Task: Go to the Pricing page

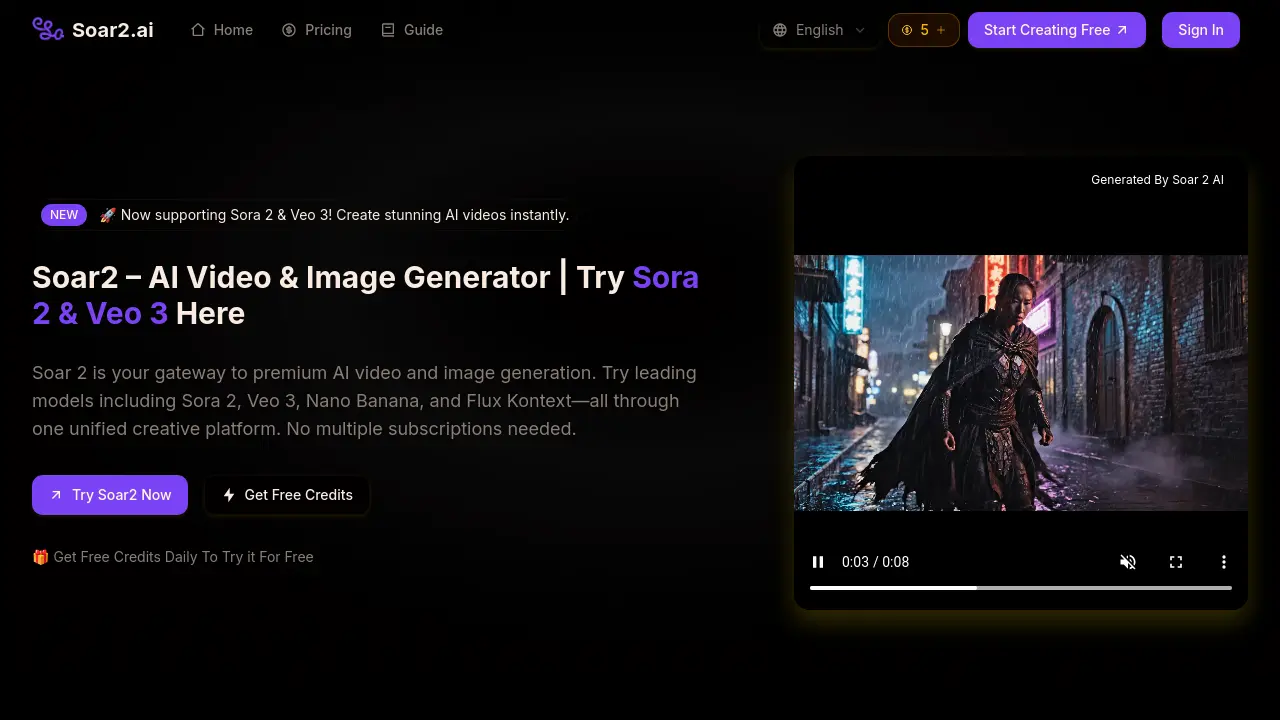Action: (x=317, y=30)
